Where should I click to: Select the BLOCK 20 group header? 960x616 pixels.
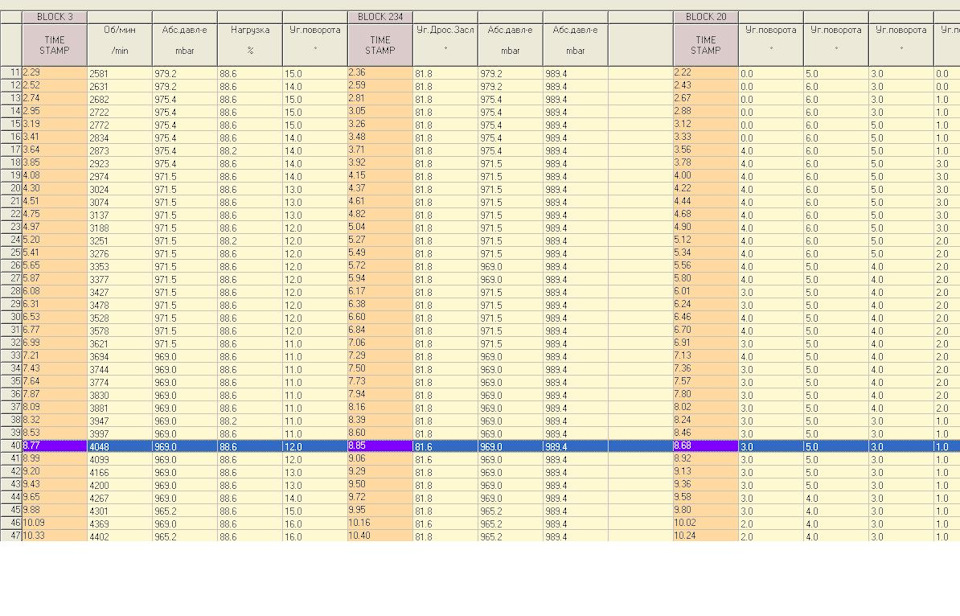(706, 17)
